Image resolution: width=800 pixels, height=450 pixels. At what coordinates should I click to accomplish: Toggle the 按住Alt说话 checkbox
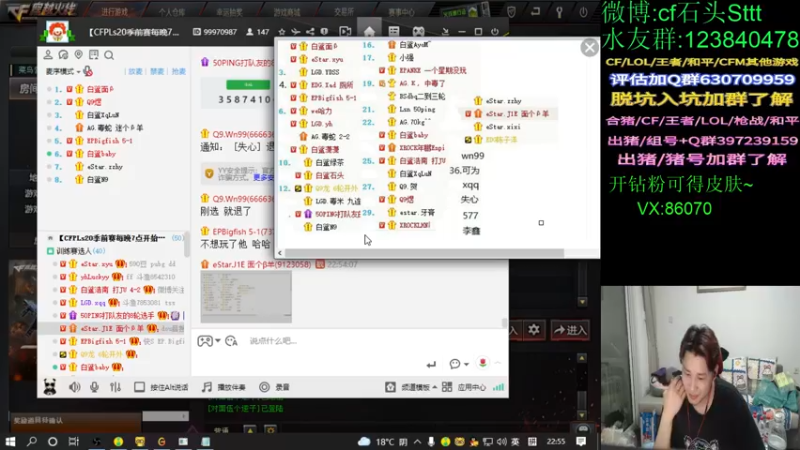139,387
